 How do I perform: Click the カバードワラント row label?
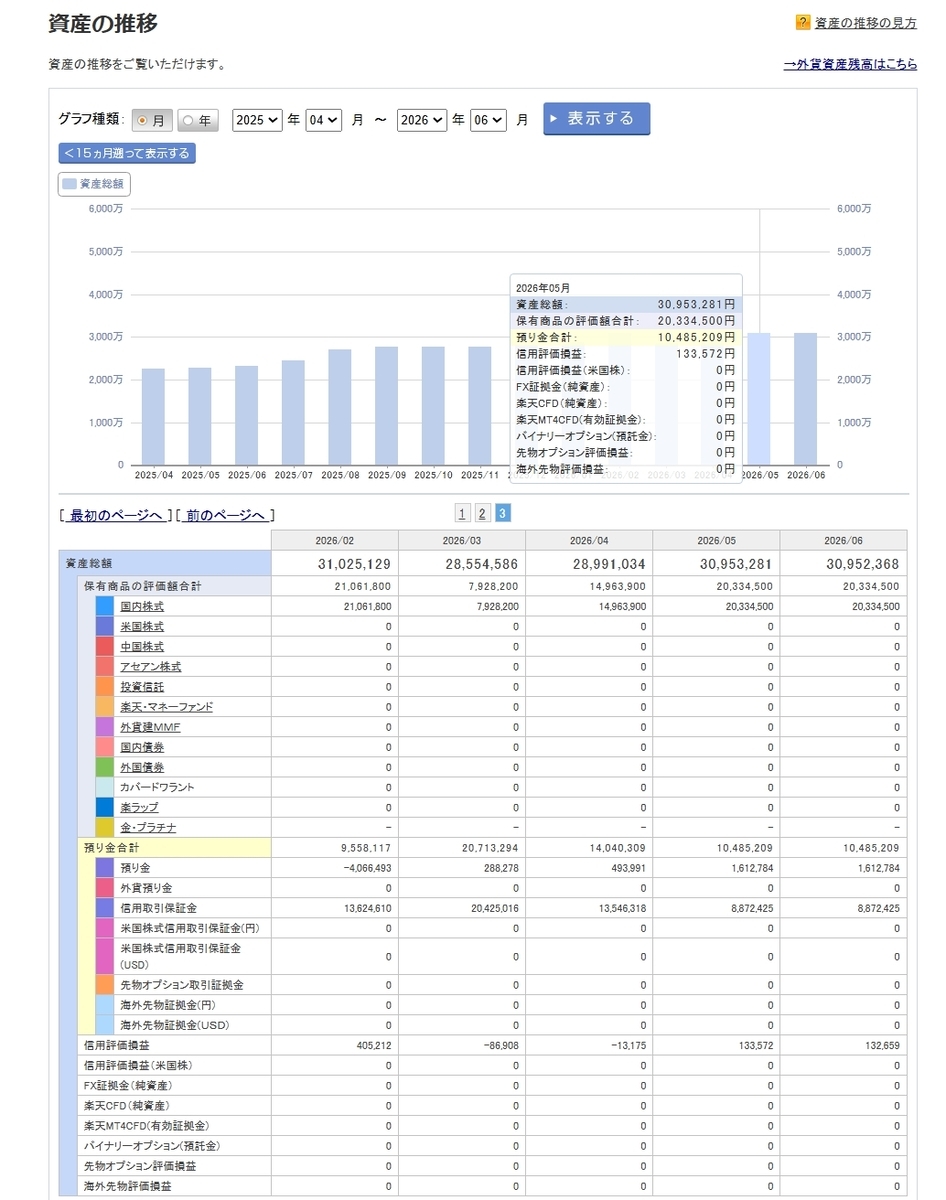[x=157, y=787]
